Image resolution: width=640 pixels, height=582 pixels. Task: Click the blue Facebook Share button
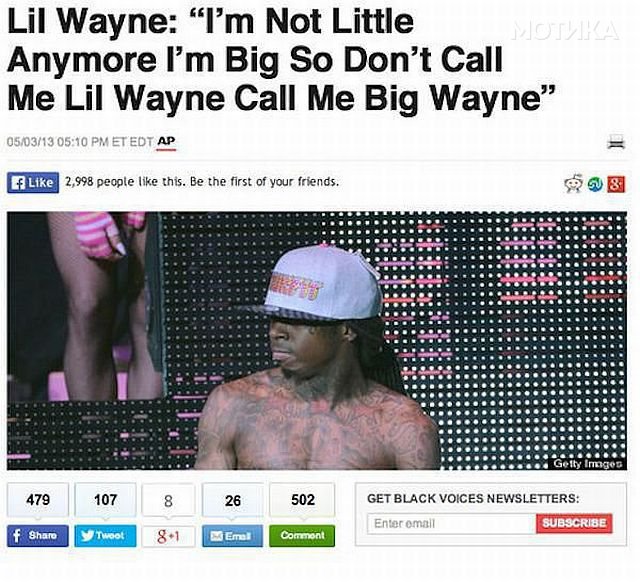pos(38,535)
